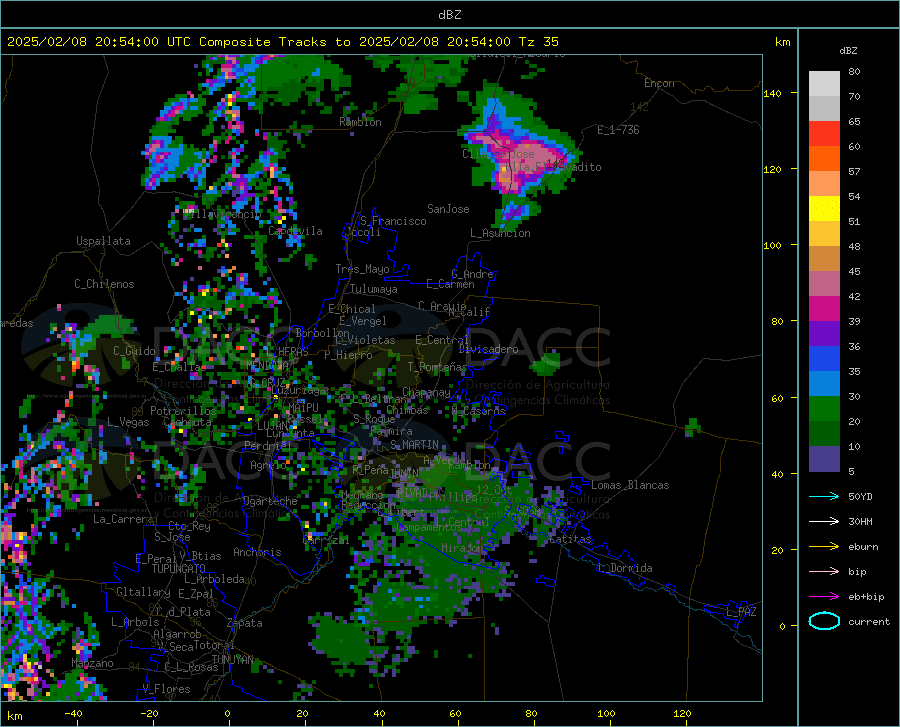This screenshot has width=900, height=727.
Task: Click the L_Vegas map label
Action: click(128, 422)
